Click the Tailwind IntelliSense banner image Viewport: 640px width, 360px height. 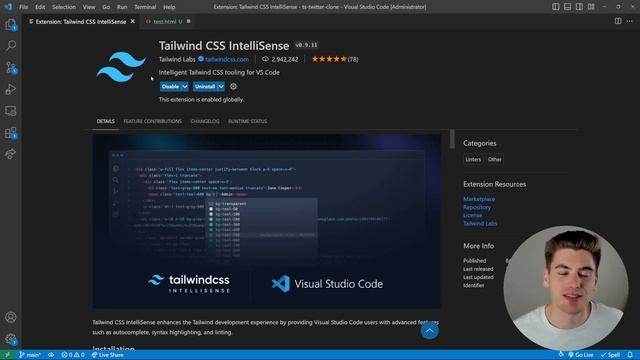tap(267, 221)
